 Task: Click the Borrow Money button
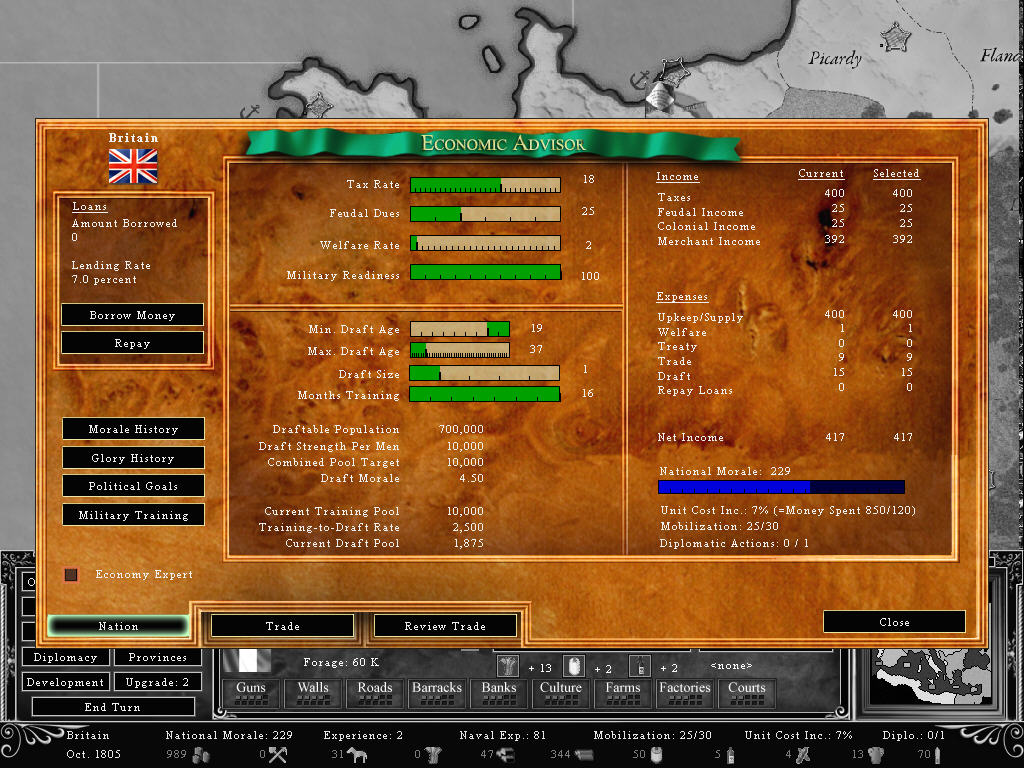[x=133, y=315]
